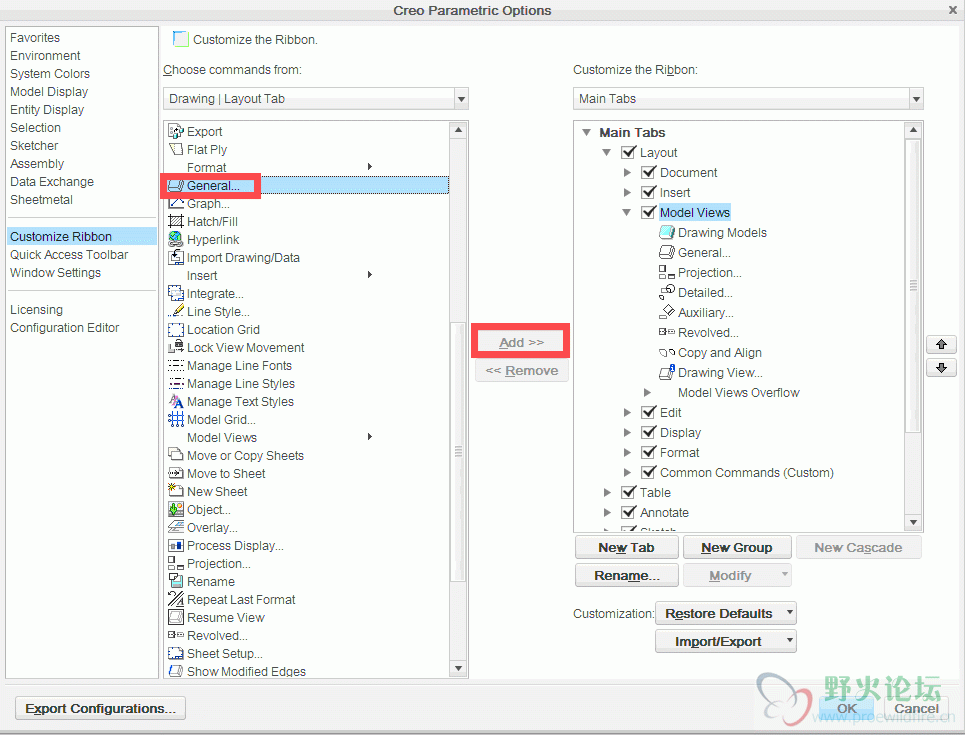Screen dimensions: 965x735
Task: Select the Import Drawing/Data icon
Action: click(176, 257)
